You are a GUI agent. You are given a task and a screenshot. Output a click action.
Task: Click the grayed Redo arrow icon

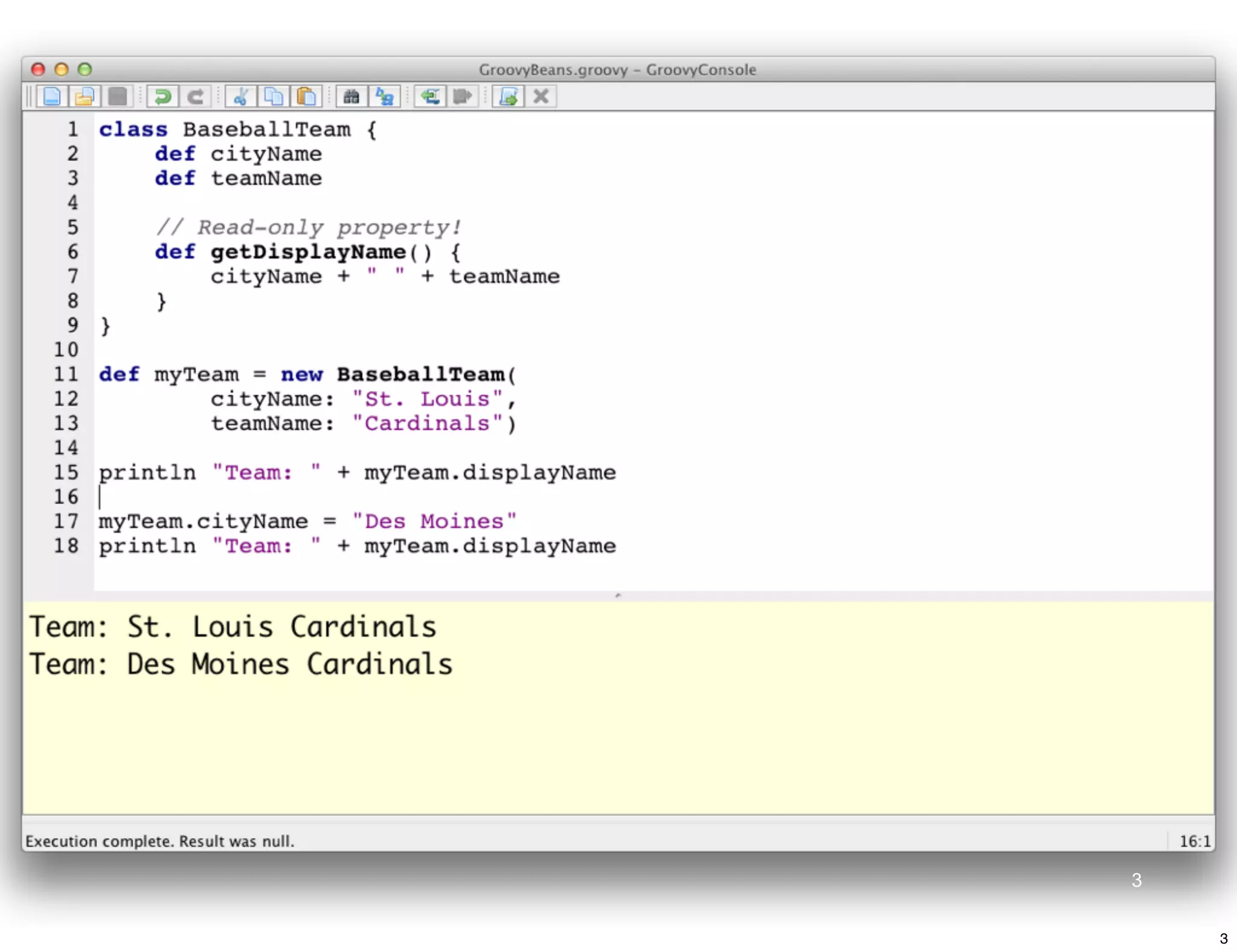click(195, 97)
